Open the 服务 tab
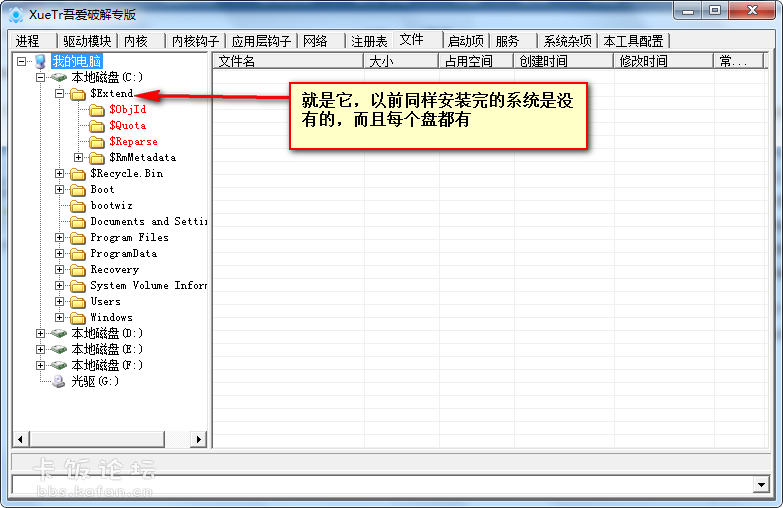 coord(513,41)
